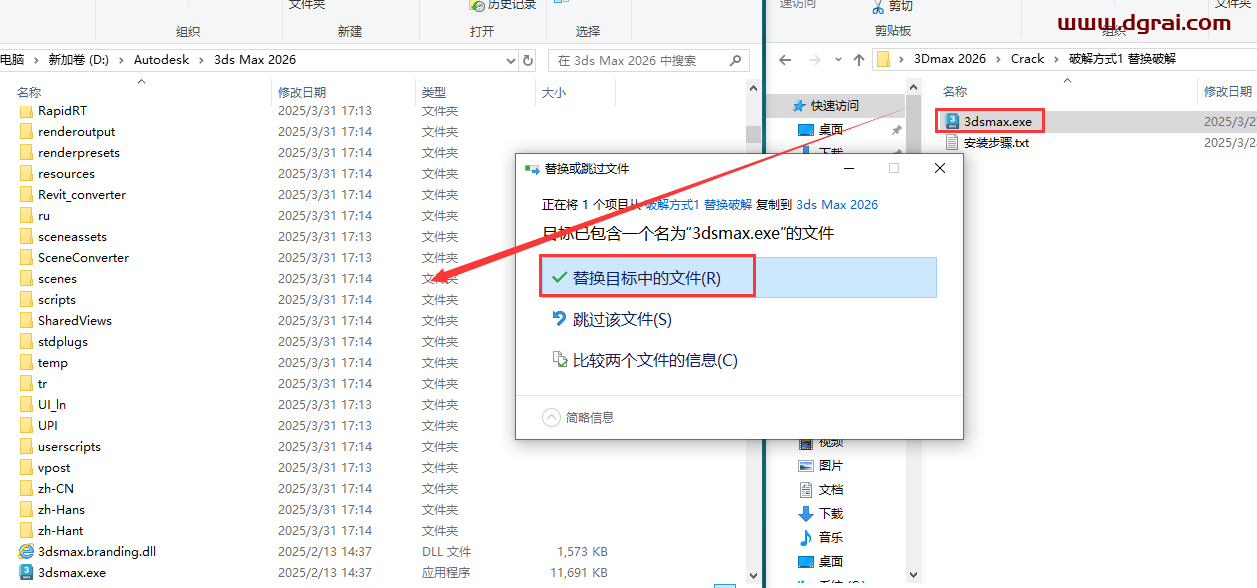Open 图片 in the navigation pane
The image size is (1257, 588).
(x=821, y=465)
